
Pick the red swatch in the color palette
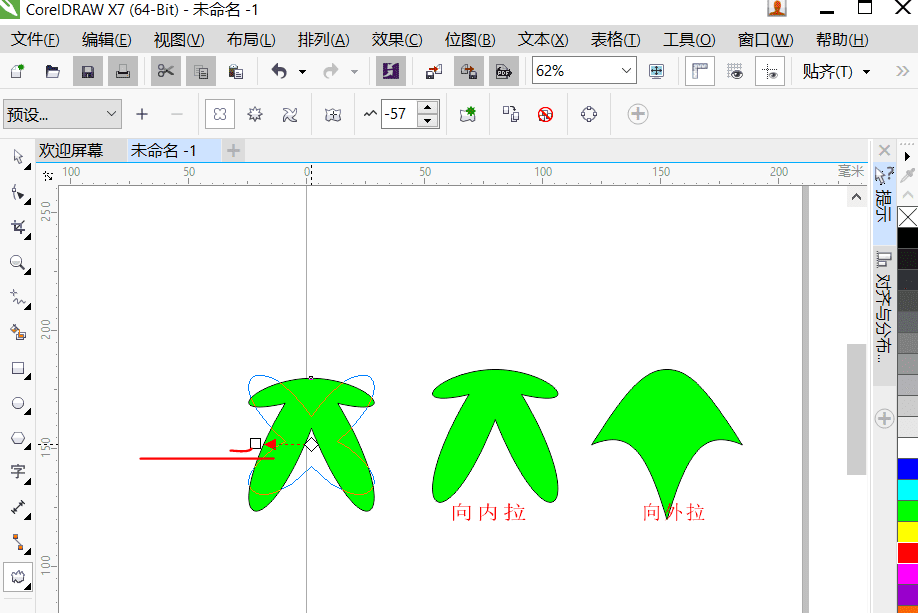[907, 553]
